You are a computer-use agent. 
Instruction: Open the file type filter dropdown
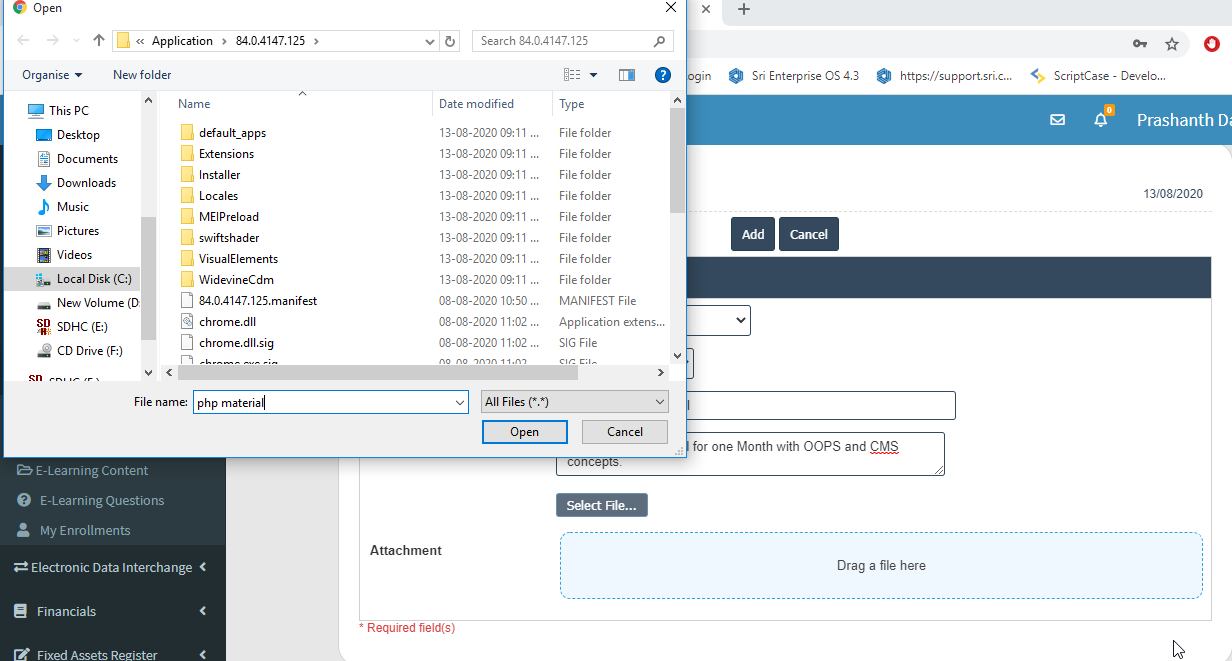574,402
